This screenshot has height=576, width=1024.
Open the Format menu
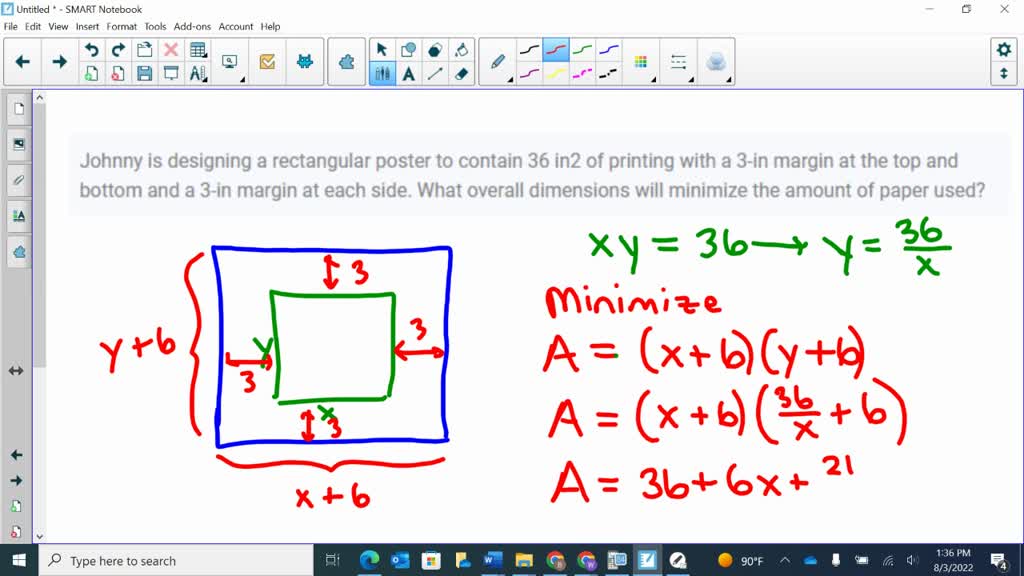pyautogui.click(x=121, y=26)
